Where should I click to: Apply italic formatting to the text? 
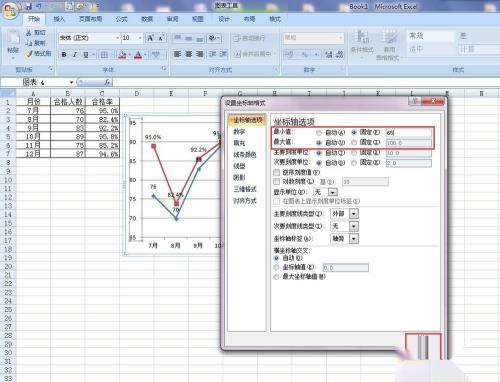coord(75,55)
